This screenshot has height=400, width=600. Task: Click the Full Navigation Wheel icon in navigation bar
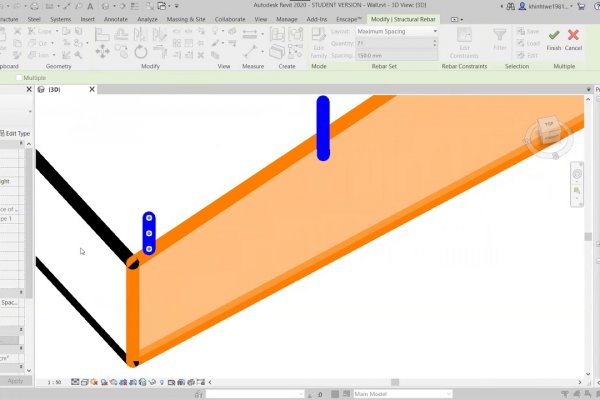pos(577,174)
